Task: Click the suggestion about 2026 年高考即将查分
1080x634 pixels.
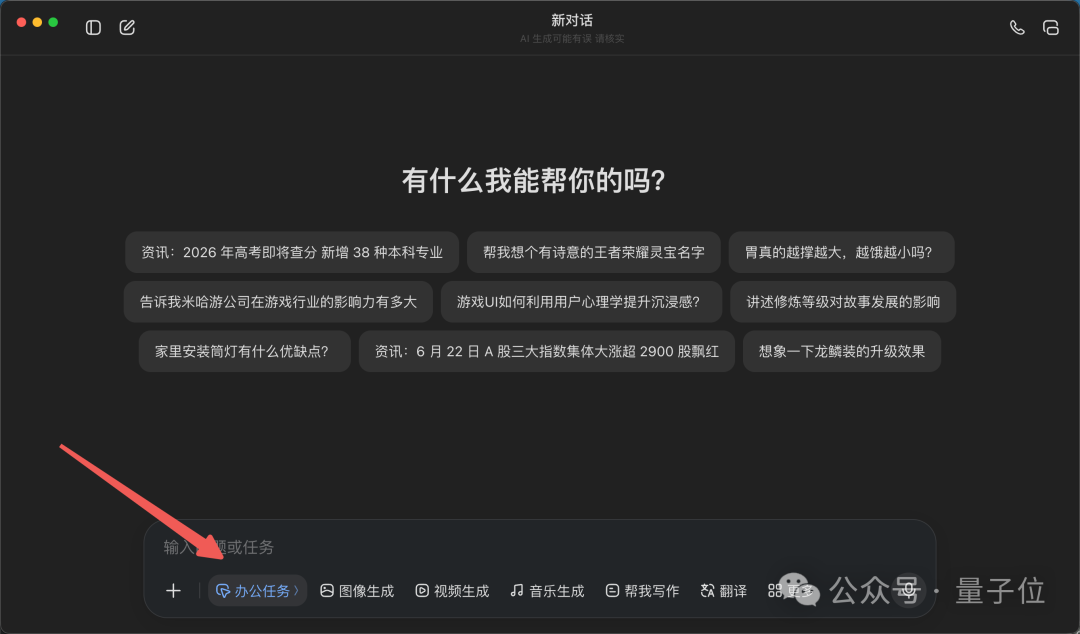Action: pos(292,252)
